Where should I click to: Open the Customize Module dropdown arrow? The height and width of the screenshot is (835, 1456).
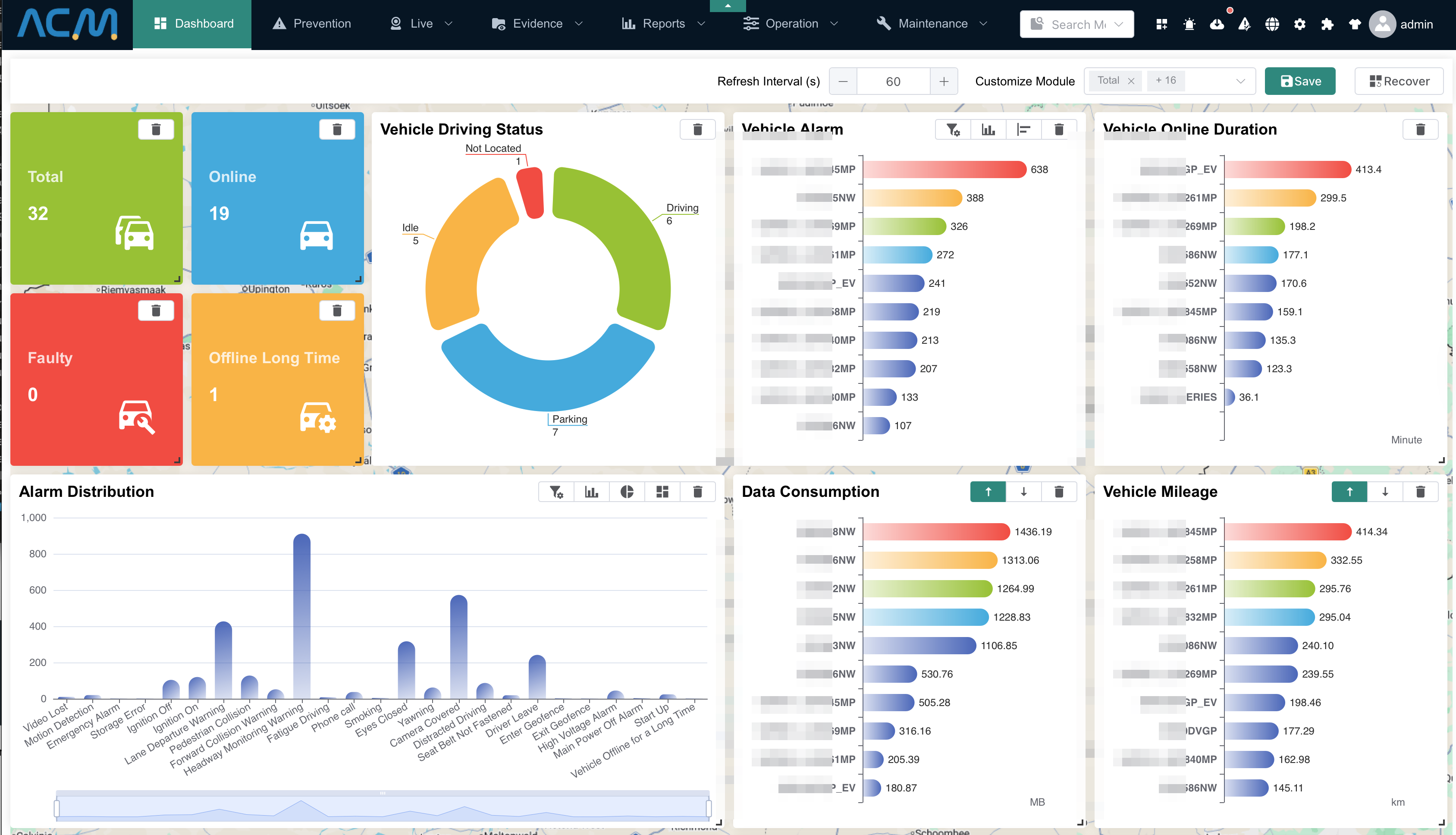[x=1240, y=81]
